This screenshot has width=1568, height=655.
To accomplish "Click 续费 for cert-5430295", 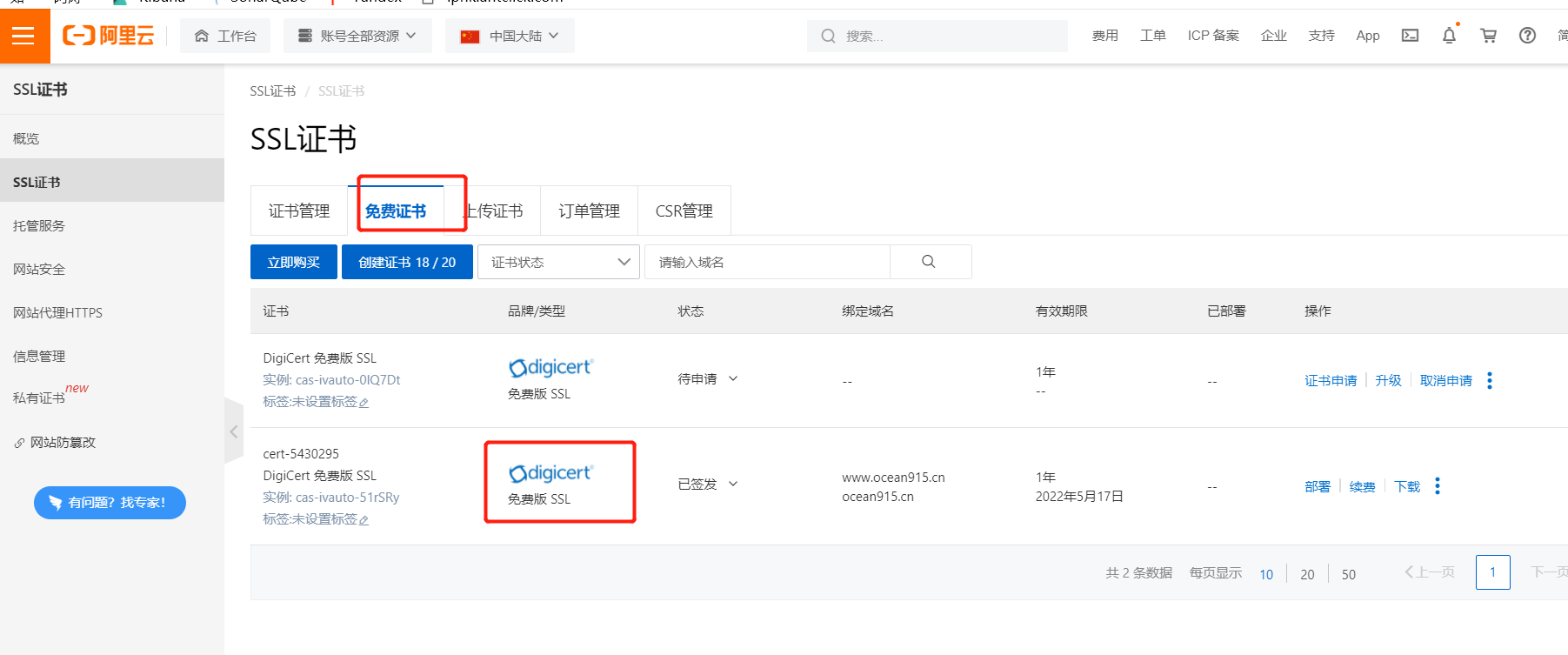I will pos(1363,487).
